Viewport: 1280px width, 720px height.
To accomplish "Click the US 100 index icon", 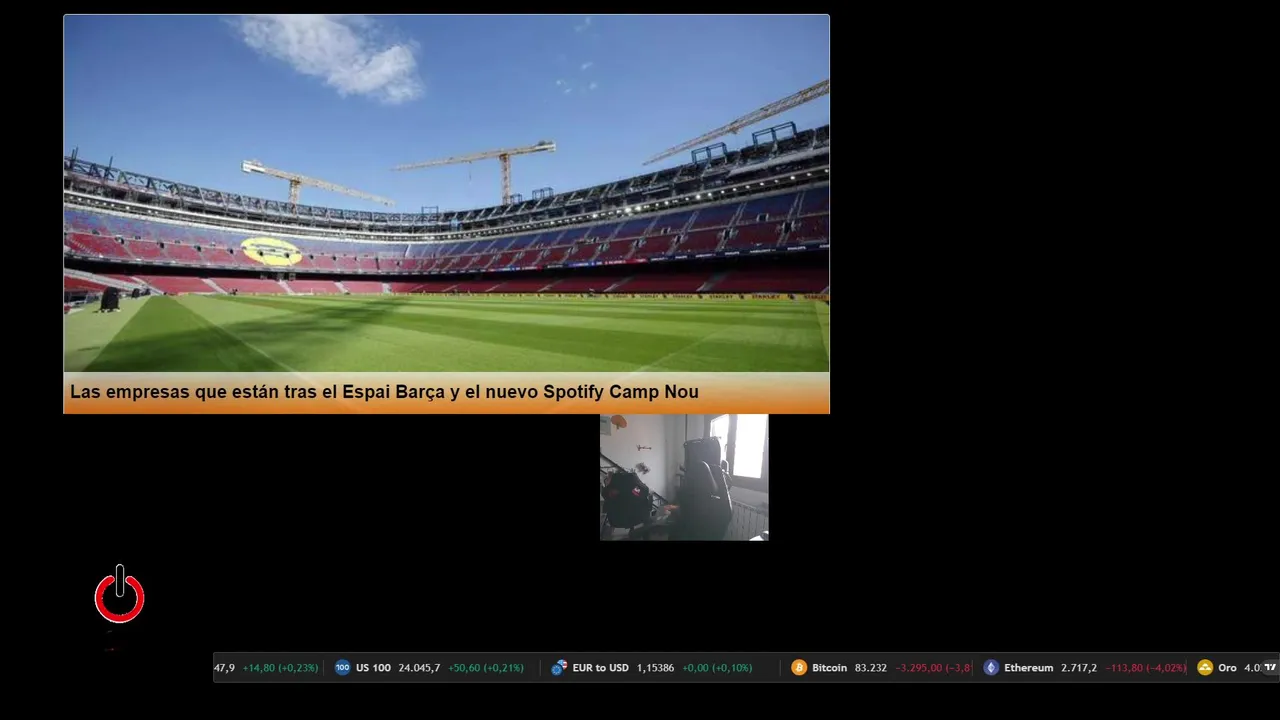I will 342,667.
